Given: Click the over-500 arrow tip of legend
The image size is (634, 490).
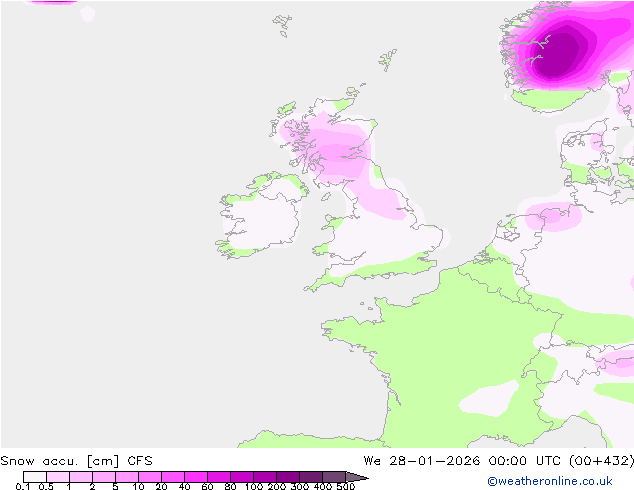Looking at the screenshot, I should tap(357, 477).
